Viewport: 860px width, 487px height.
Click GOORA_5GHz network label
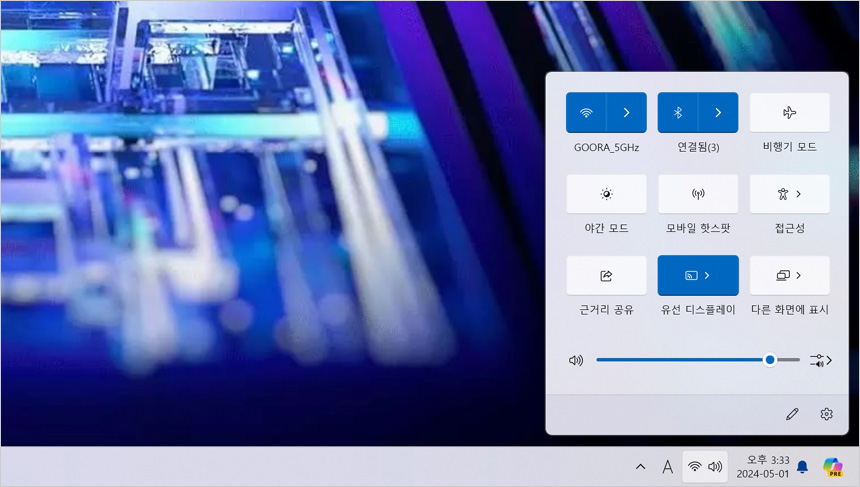pyautogui.click(x=606, y=148)
